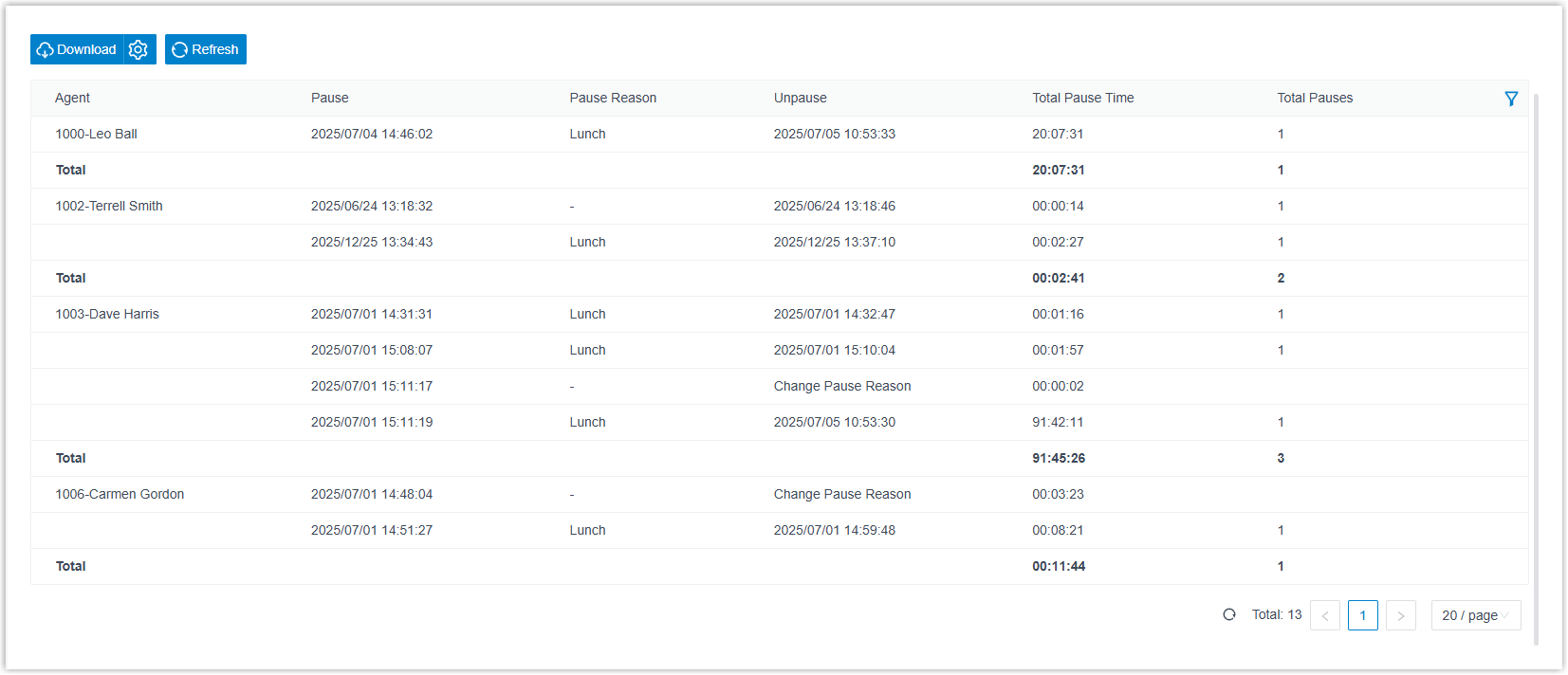The height and width of the screenshot is (675, 1568).
Task: Select agent 1000-Leo Ball
Action: 96,134
